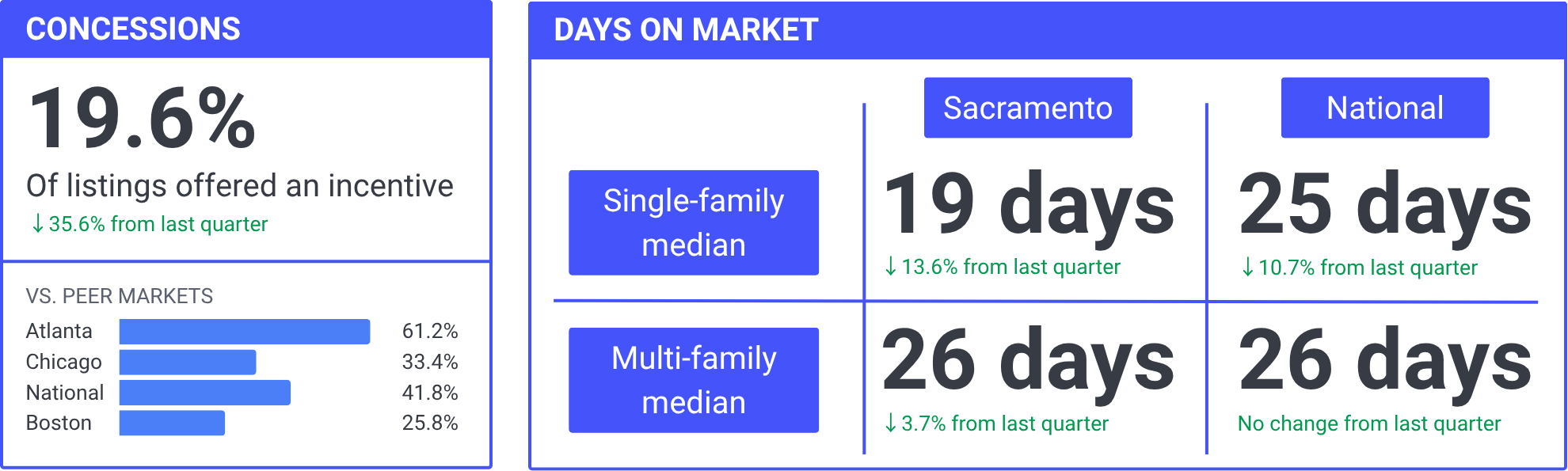
Task: Click the down arrow next to 10.7% change
Action: pyautogui.click(x=1248, y=268)
